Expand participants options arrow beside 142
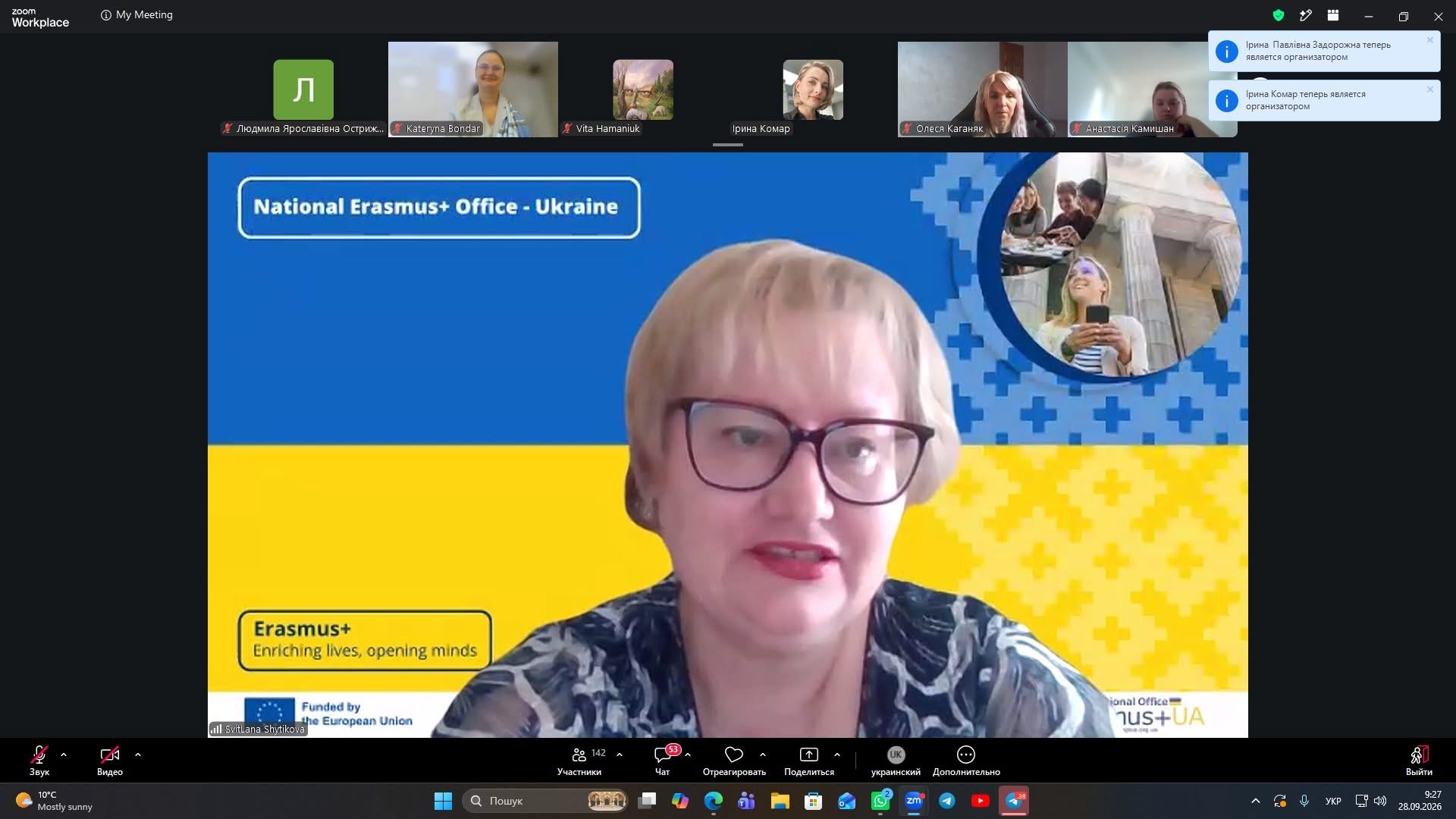The image size is (1456, 819). click(620, 755)
